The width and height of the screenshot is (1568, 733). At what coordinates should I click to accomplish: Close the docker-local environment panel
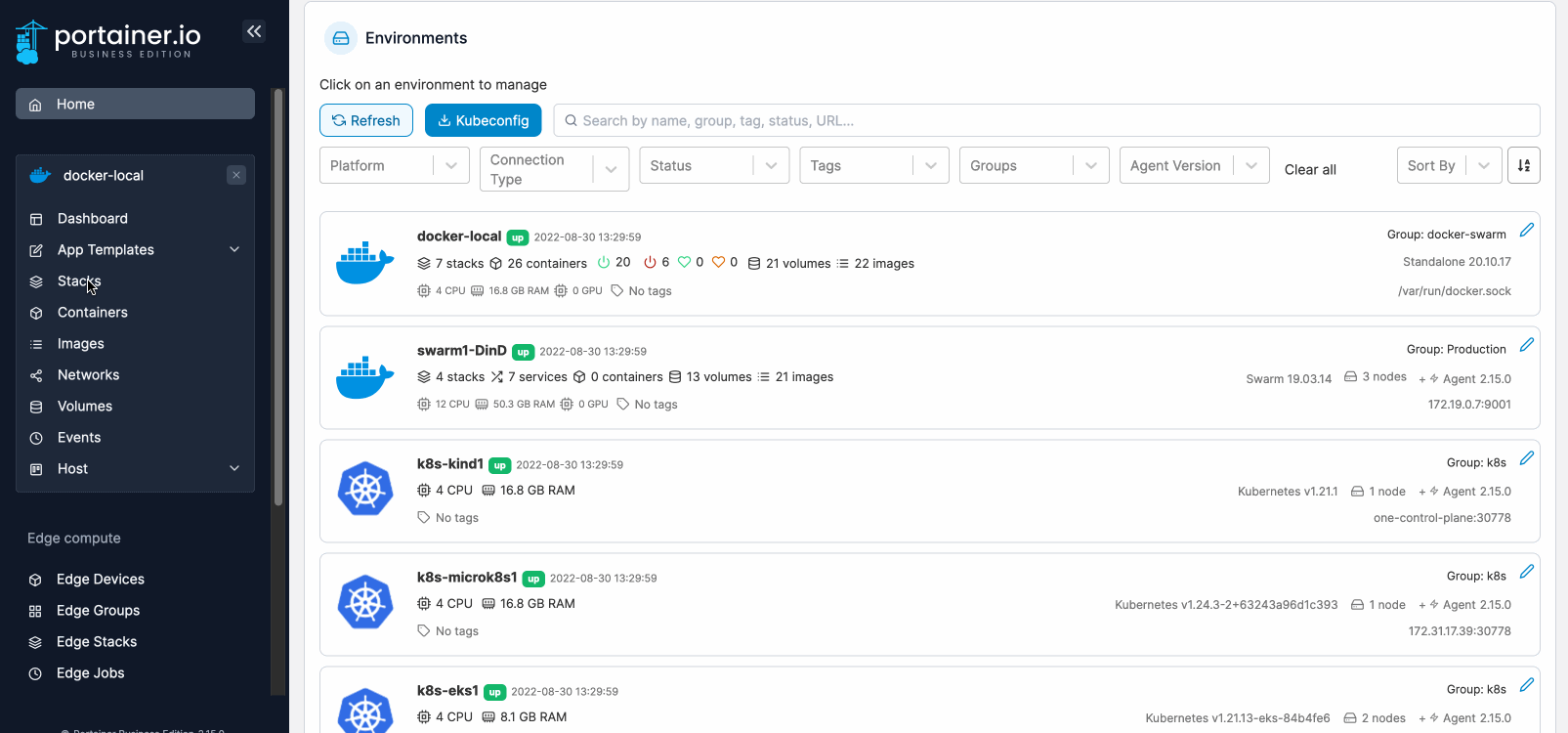pyautogui.click(x=236, y=175)
